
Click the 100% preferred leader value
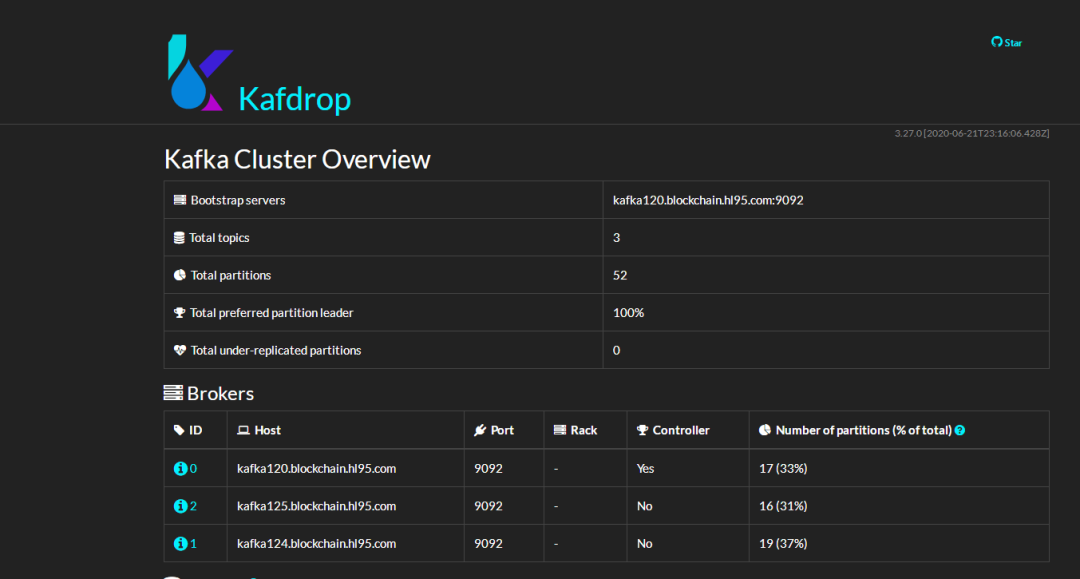click(629, 313)
